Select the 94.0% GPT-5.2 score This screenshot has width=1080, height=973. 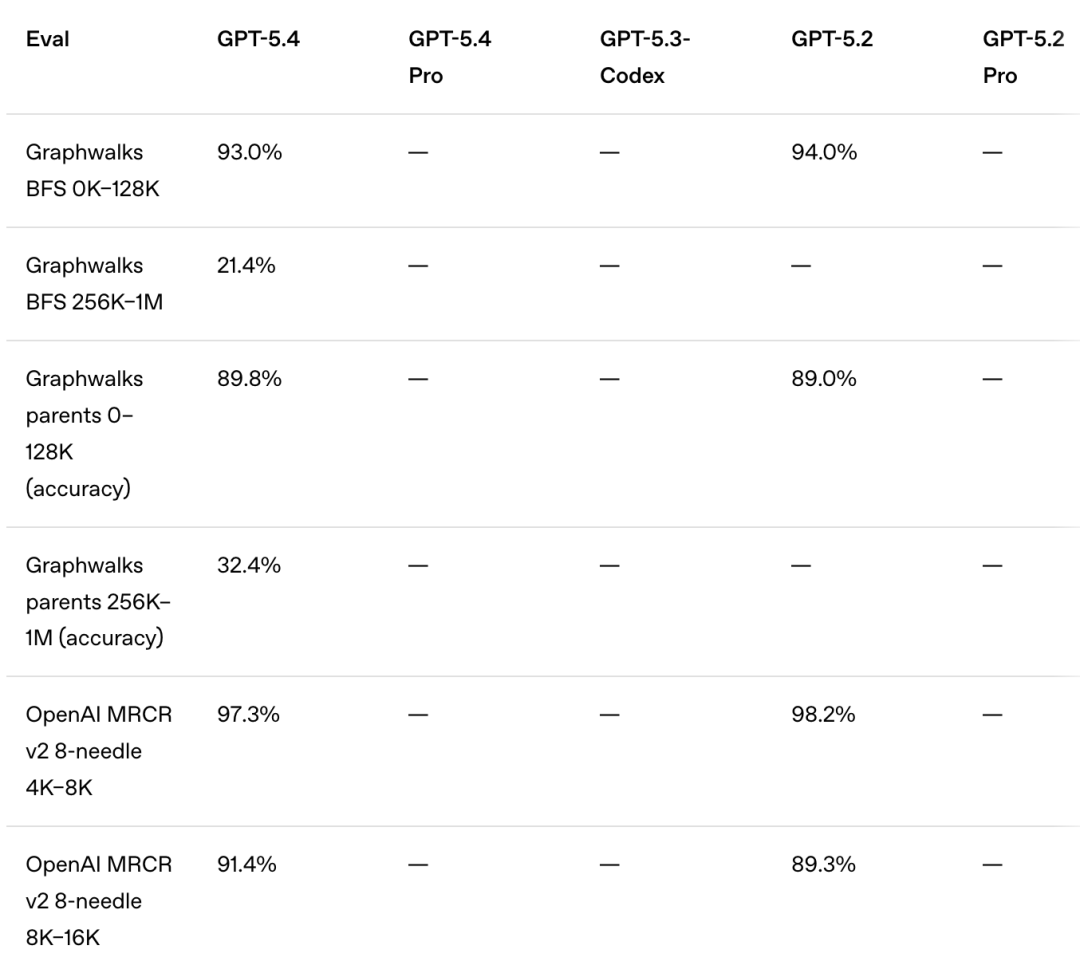(824, 153)
